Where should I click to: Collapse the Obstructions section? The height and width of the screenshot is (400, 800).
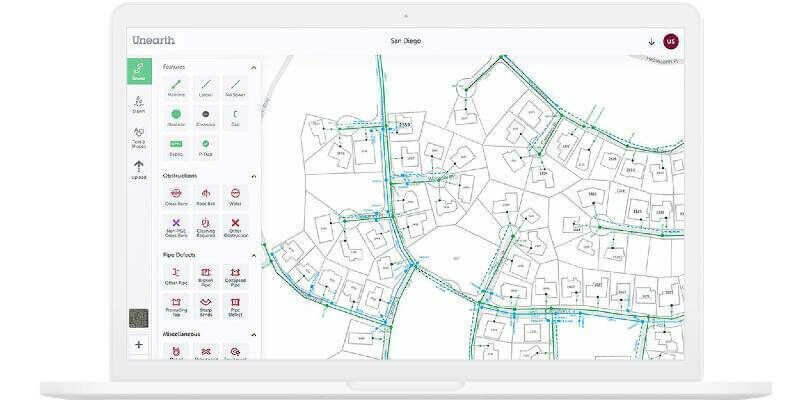[254, 176]
